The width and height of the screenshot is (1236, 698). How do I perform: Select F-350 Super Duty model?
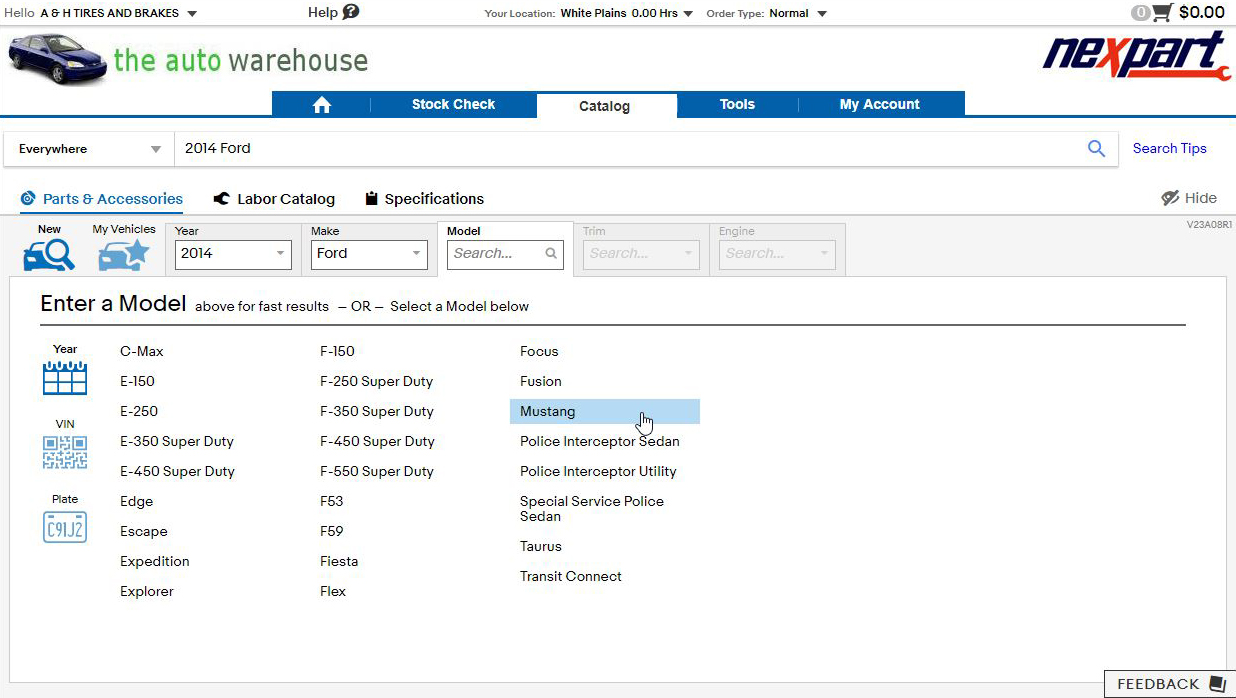pyautogui.click(x=377, y=411)
